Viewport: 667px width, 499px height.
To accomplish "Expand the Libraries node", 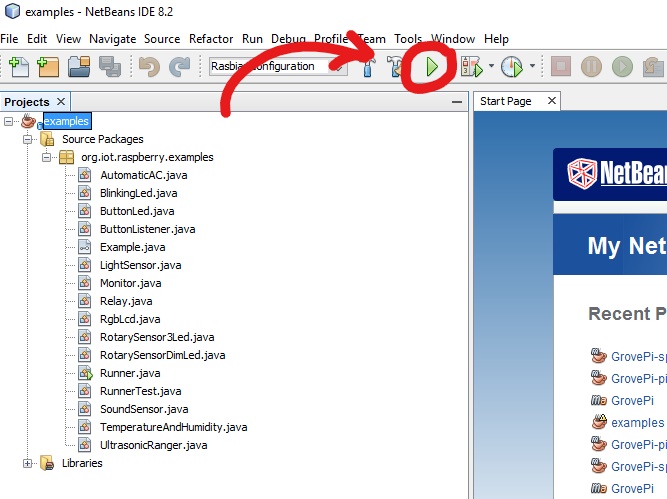I will (x=28, y=463).
